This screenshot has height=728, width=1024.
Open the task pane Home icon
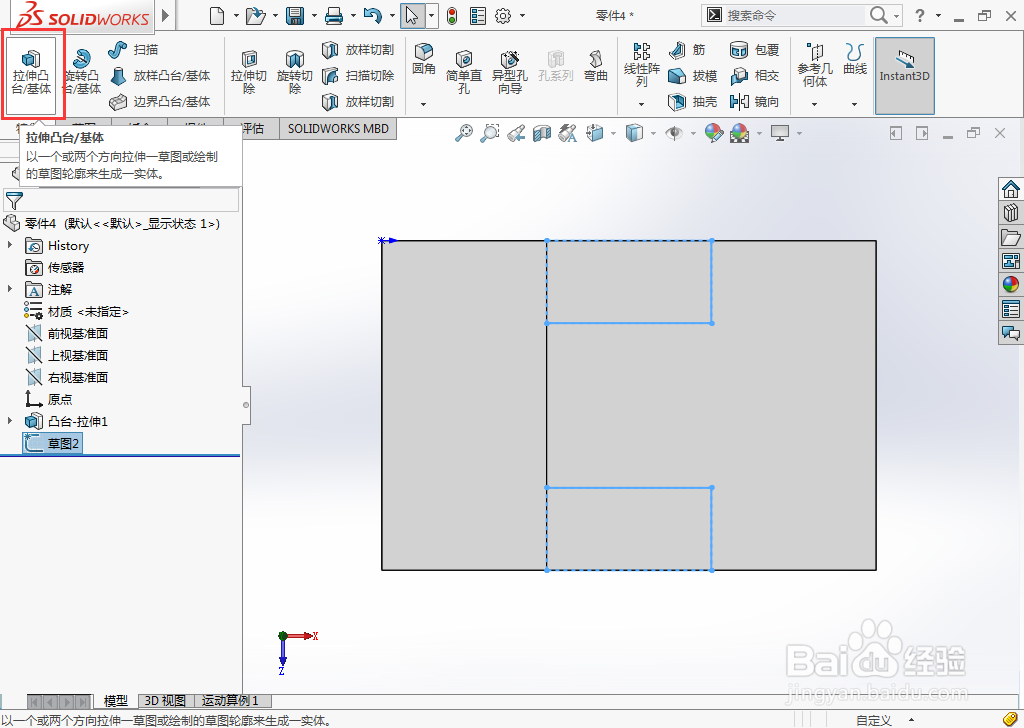pos(1010,189)
